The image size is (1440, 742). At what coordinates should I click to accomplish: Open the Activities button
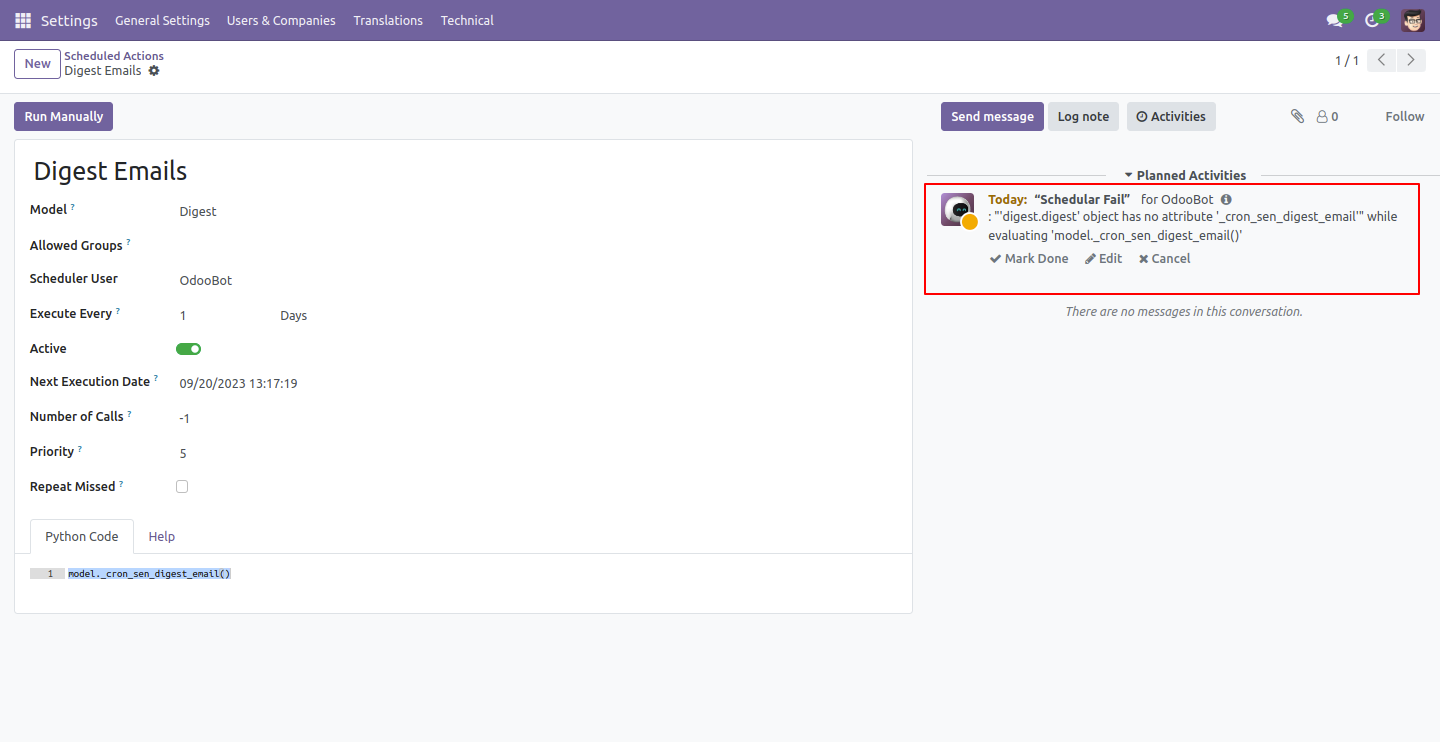[1171, 116]
